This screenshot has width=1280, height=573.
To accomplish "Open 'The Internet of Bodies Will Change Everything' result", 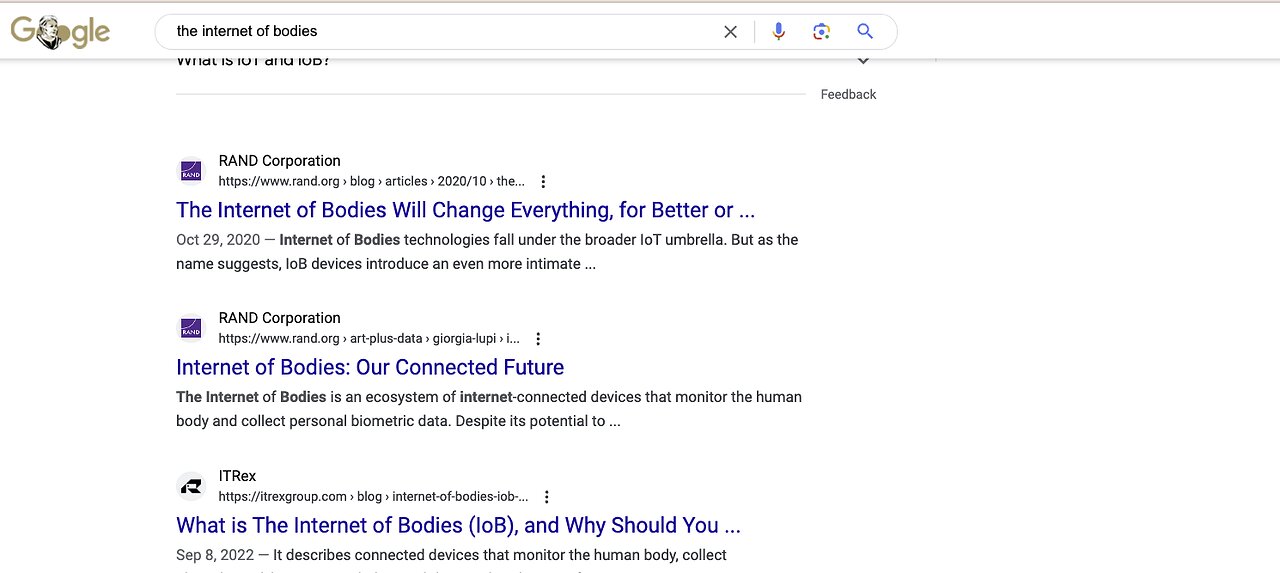I will point(465,210).
